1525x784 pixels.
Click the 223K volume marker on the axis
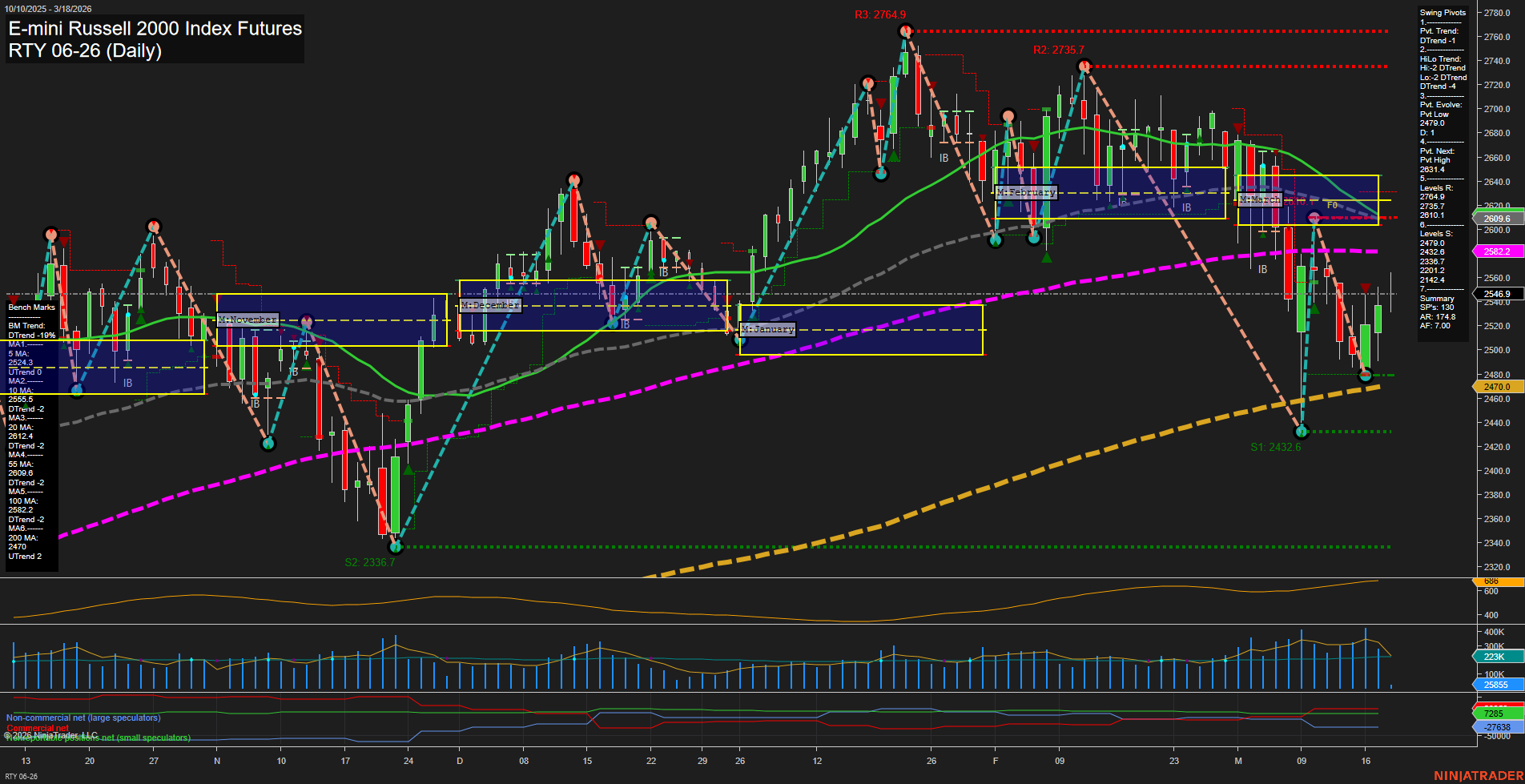tap(1495, 656)
